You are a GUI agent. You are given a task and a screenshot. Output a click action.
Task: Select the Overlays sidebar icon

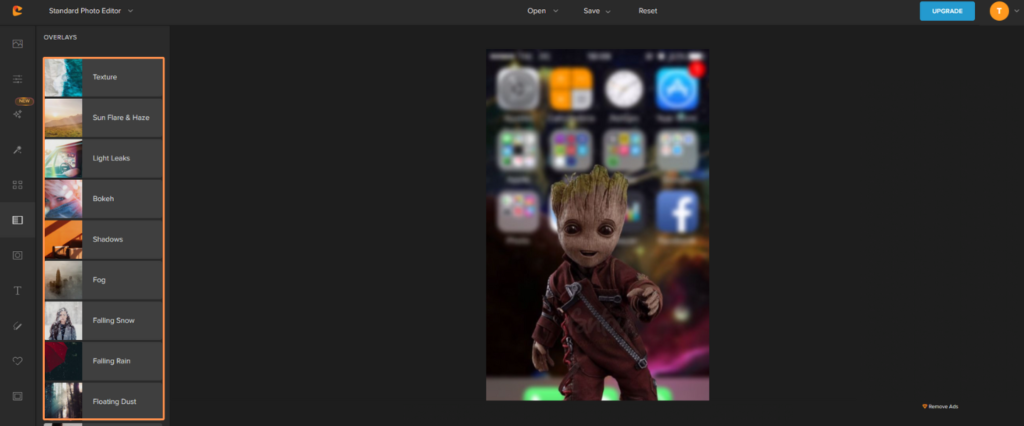coord(18,220)
